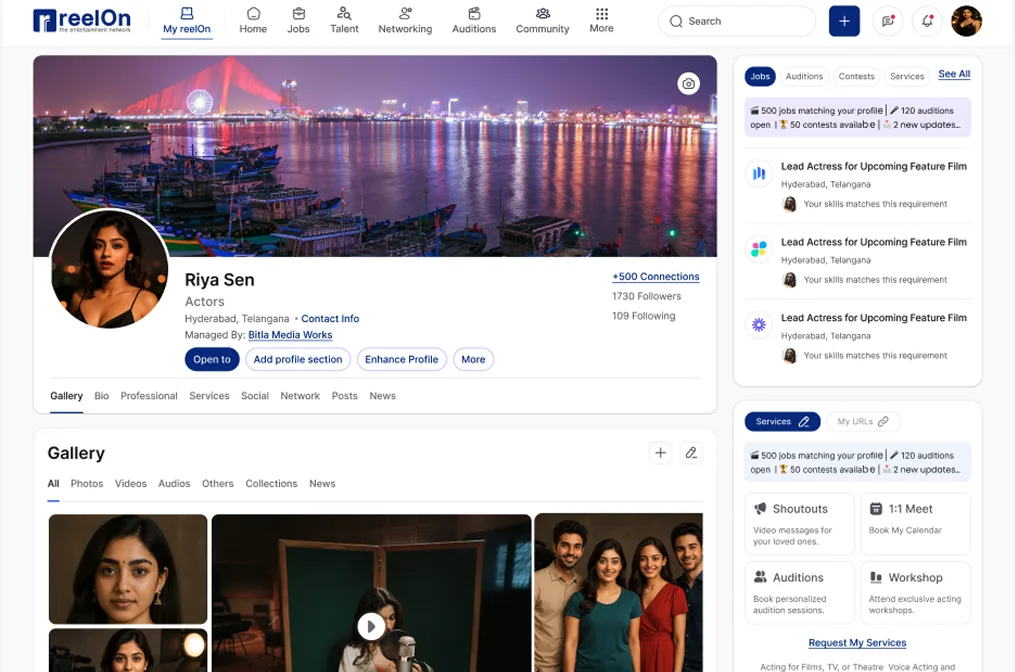Expand the More button on profile
Image resolution: width=1015 pixels, height=672 pixels.
[473, 359]
